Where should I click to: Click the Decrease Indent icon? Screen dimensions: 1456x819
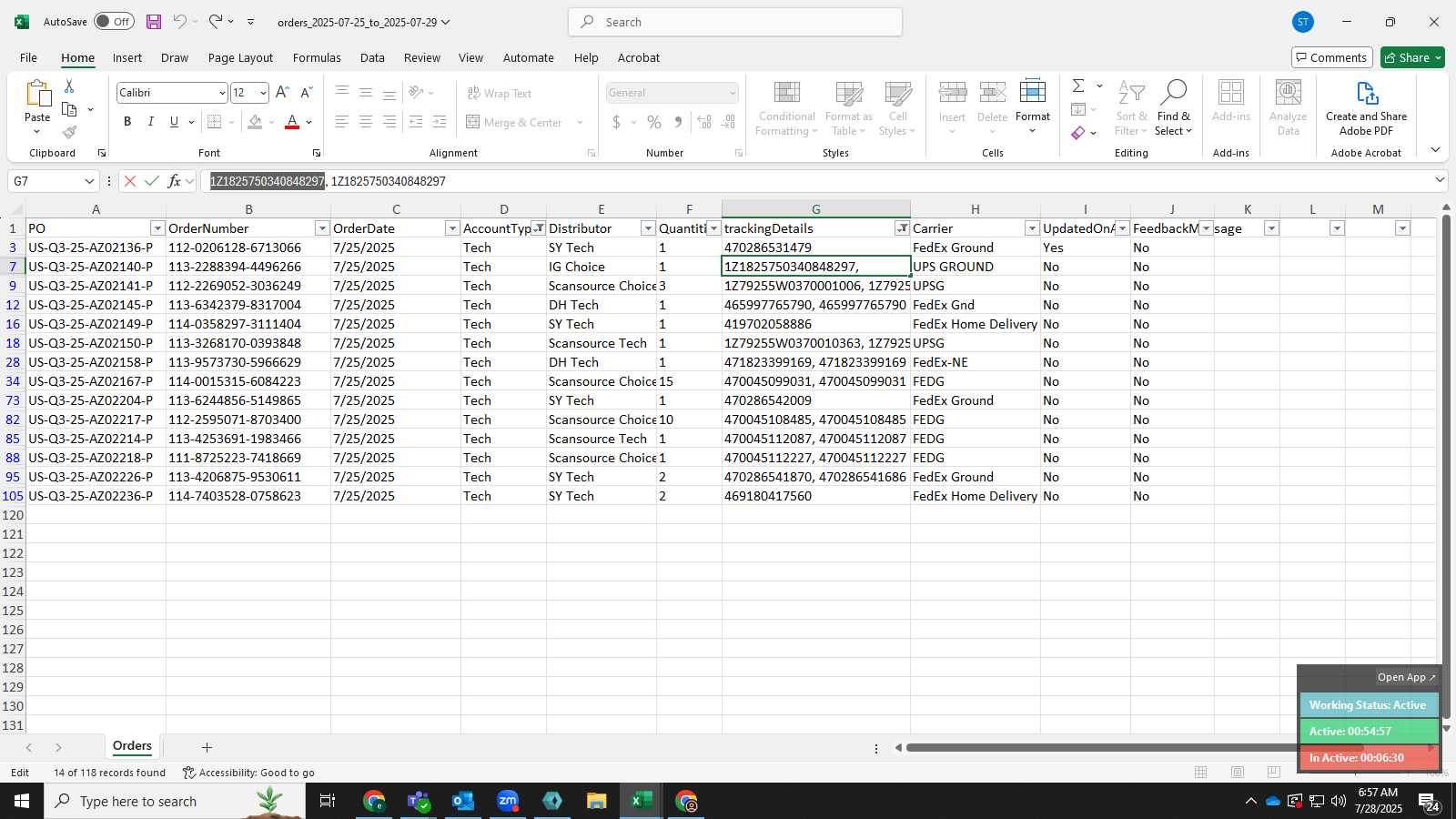click(x=416, y=122)
